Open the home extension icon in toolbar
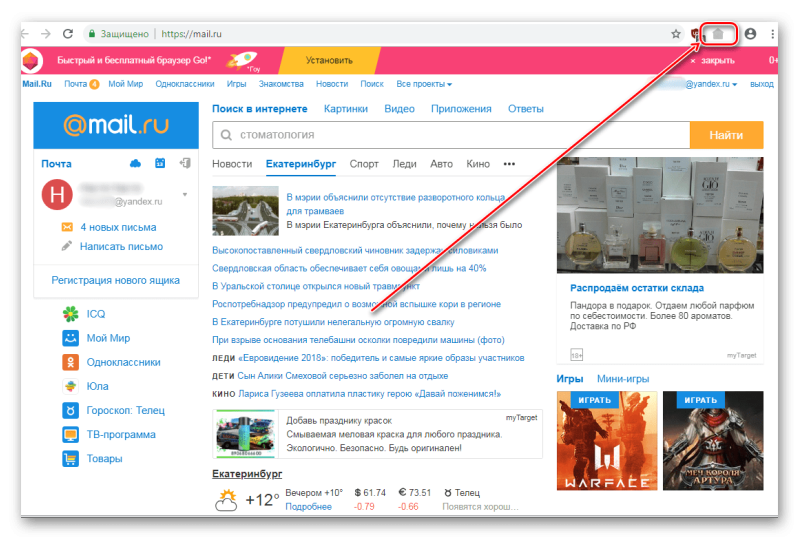800x540 pixels. click(x=718, y=34)
